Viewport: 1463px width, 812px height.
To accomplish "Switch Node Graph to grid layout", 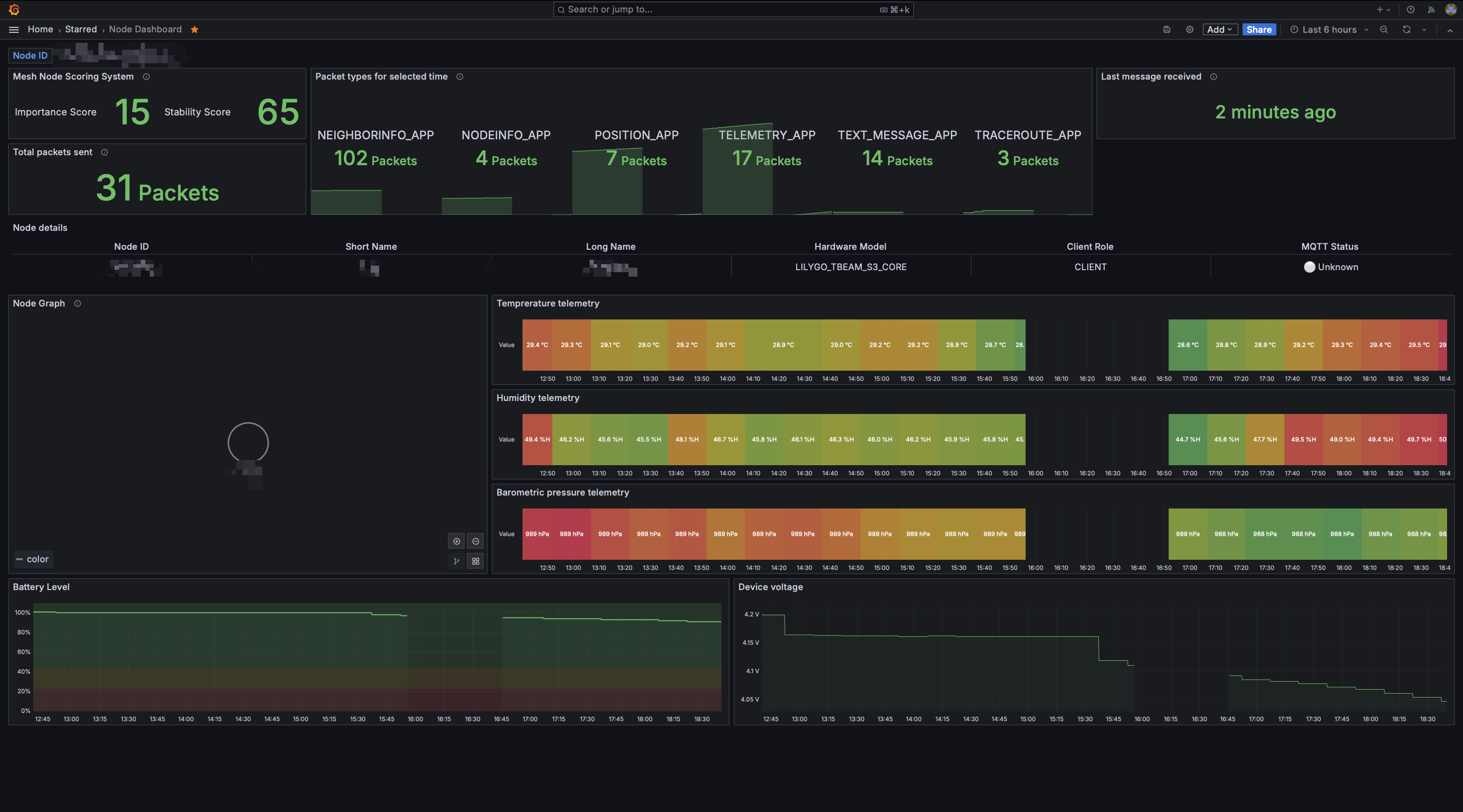I will [x=475, y=561].
